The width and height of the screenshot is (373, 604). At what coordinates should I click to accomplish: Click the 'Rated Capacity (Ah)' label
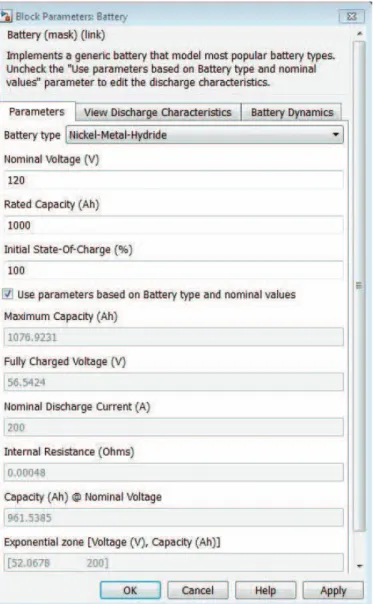coord(51,204)
